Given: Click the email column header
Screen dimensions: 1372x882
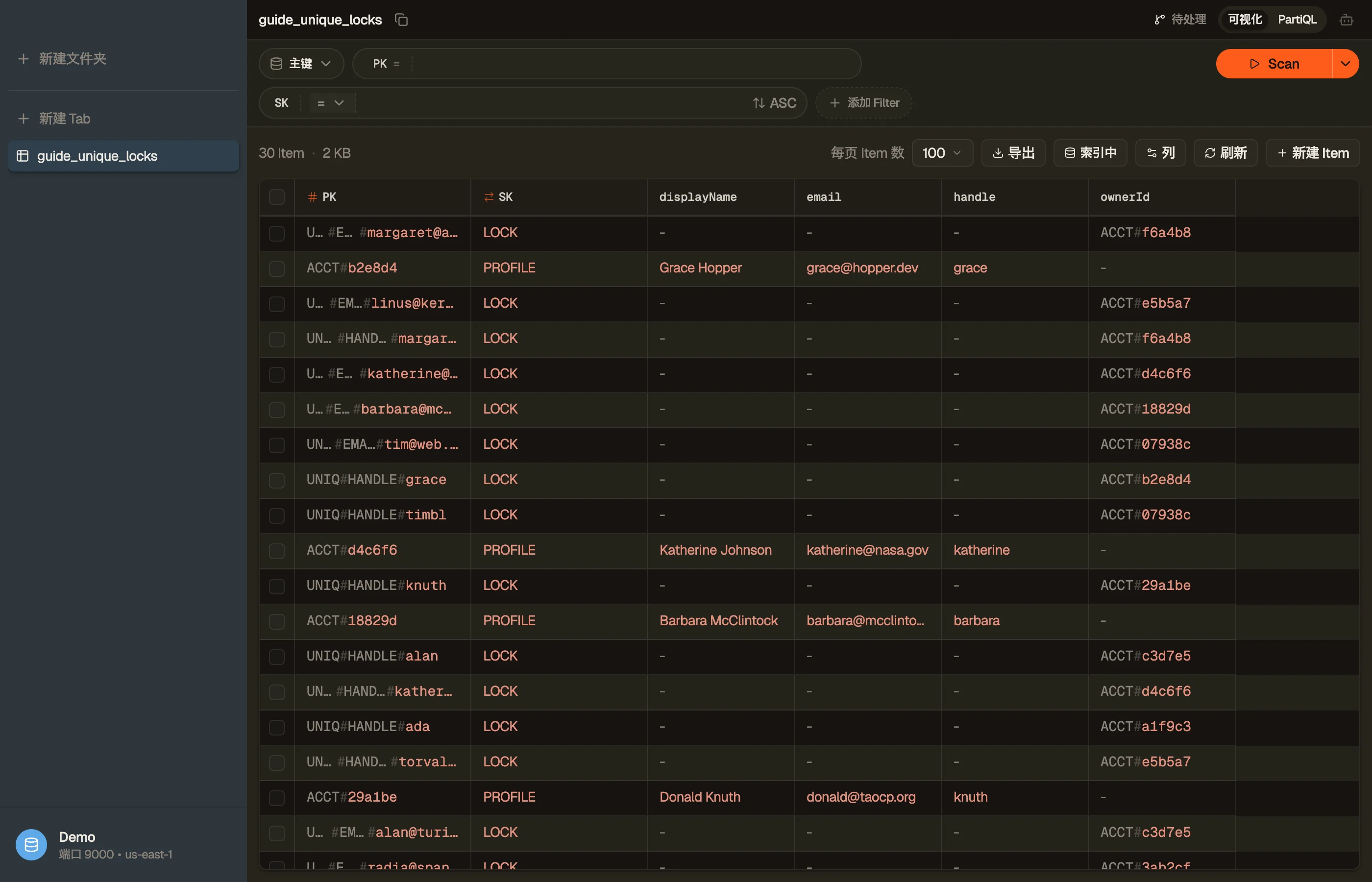Looking at the screenshot, I should pyautogui.click(x=867, y=197).
